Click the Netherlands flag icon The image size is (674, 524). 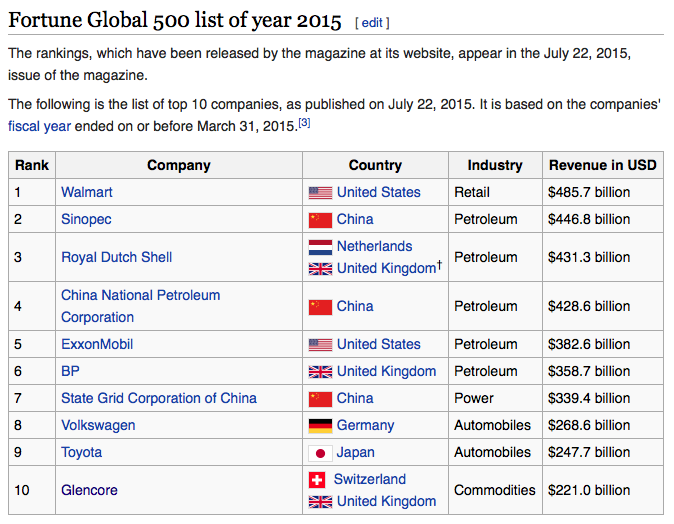coord(320,247)
